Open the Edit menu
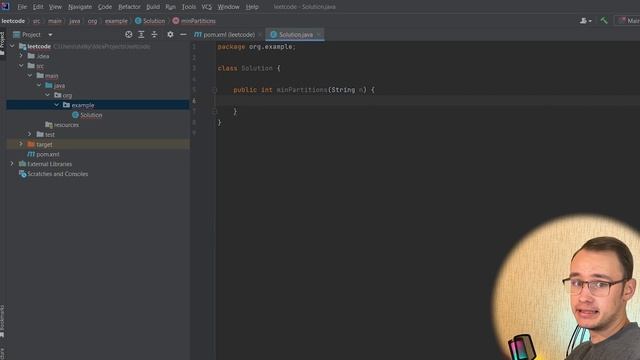This screenshot has width=640, height=360. tap(38, 7)
